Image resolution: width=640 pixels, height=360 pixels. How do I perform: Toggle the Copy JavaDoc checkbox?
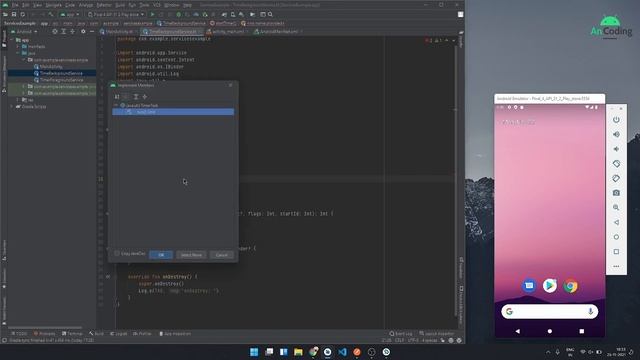coord(117,253)
